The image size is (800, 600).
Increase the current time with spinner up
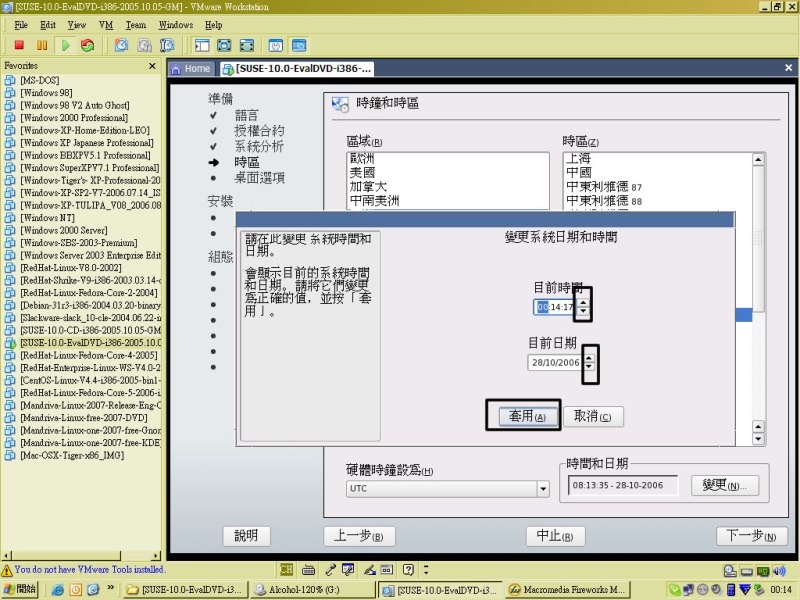(x=583, y=303)
